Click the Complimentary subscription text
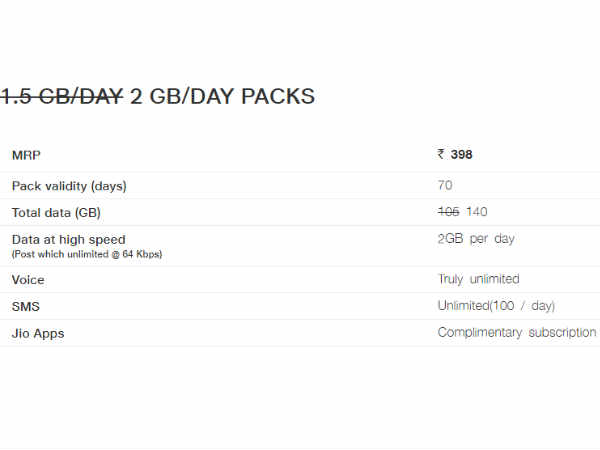This screenshot has width=600, height=450. (517, 333)
